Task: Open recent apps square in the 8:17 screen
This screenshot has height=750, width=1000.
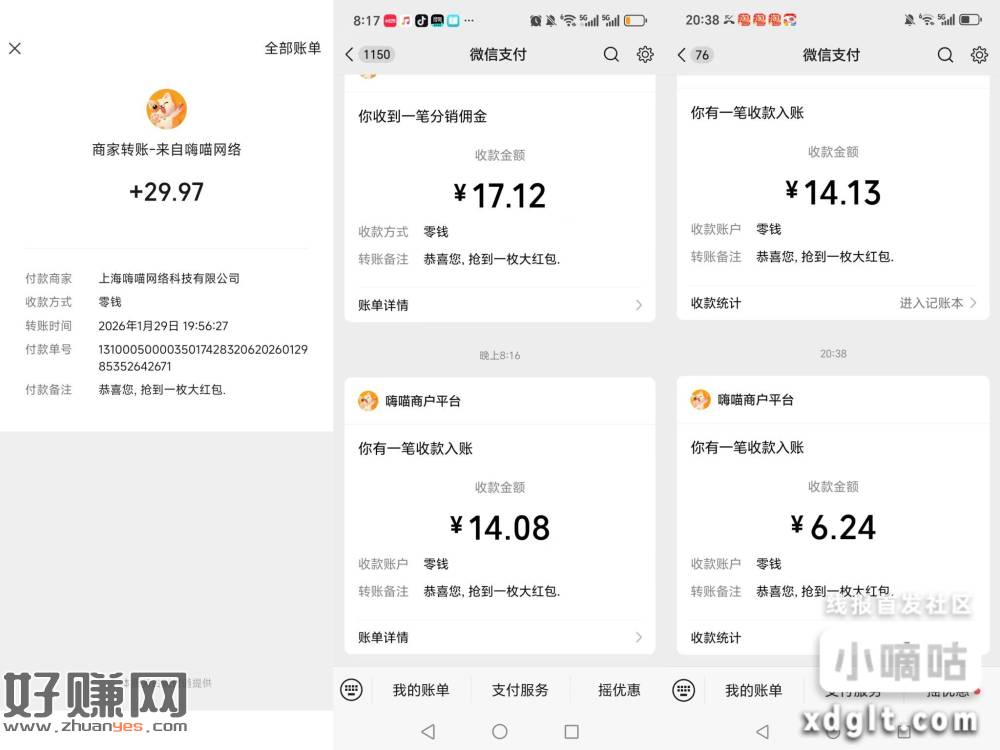Action: pos(571,732)
